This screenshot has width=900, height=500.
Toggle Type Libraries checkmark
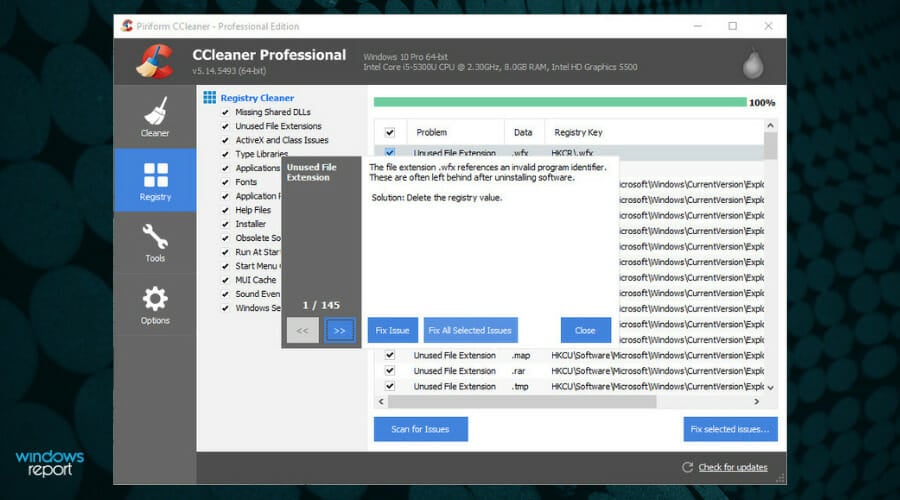pos(225,154)
